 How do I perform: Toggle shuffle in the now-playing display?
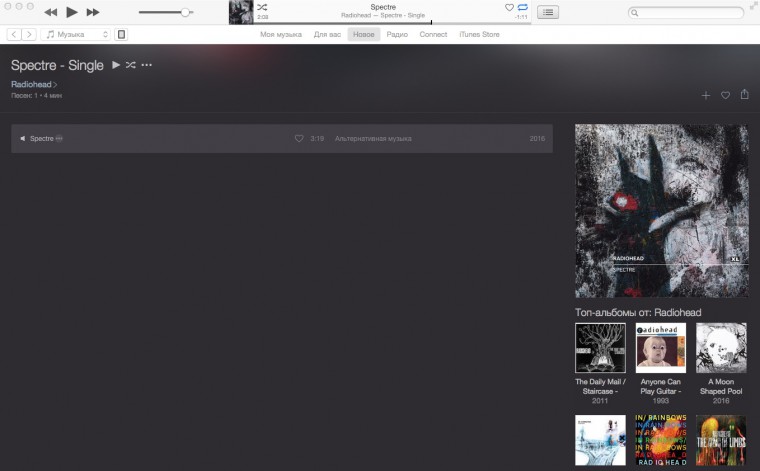262,7
